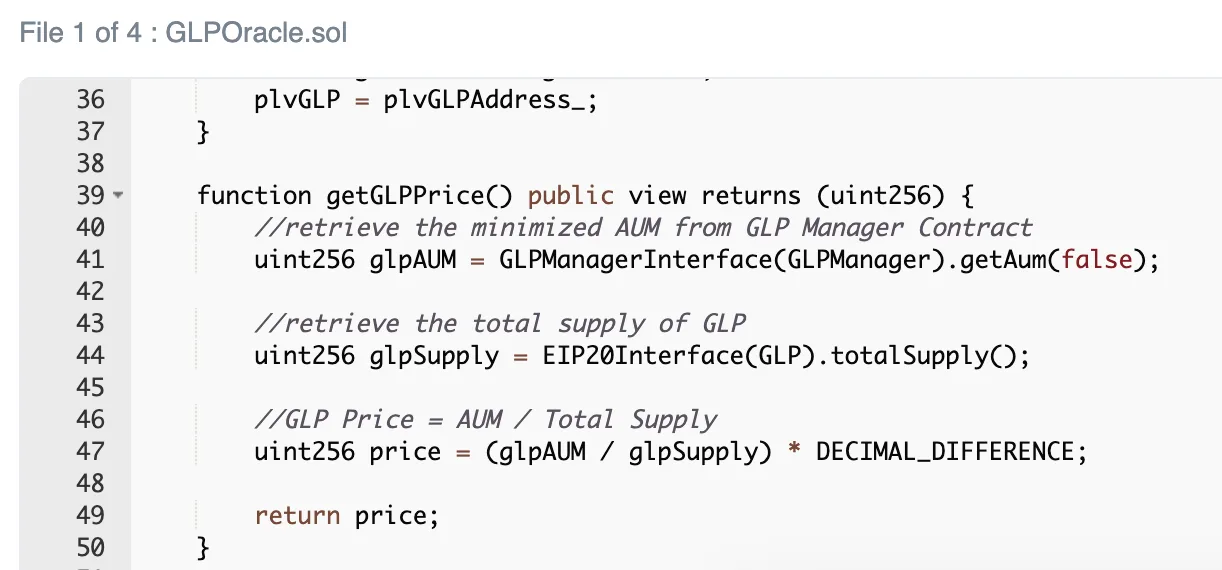
Task: Click the GLPManagerInterface identifier
Action: 636,260
